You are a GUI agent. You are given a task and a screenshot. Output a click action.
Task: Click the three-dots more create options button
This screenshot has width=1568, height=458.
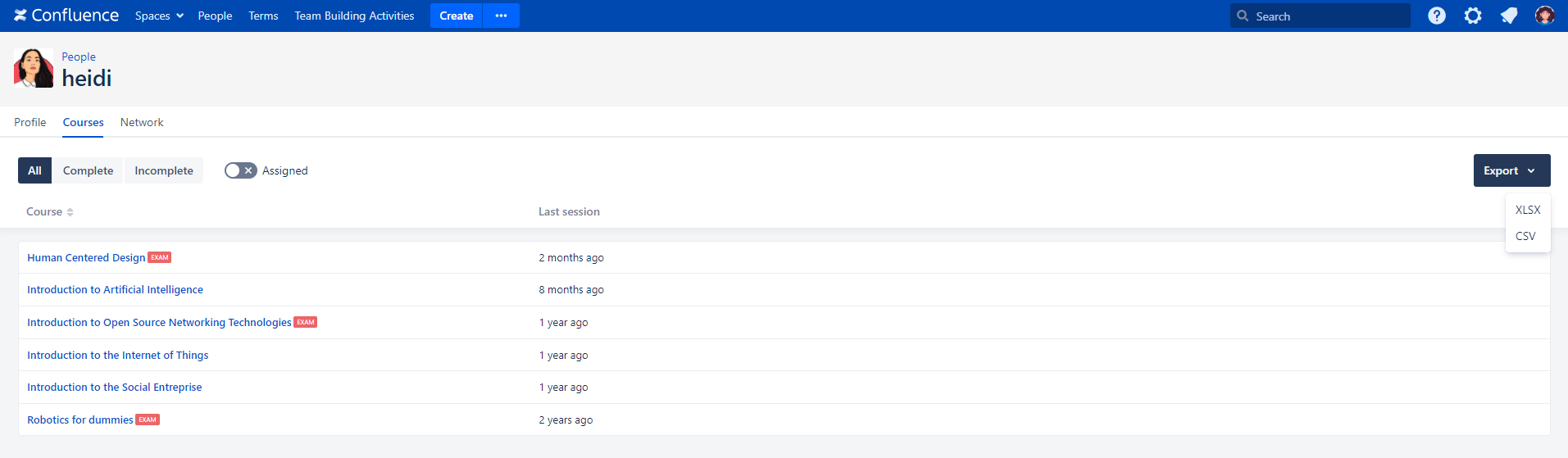pyautogui.click(x=501, y=16)
